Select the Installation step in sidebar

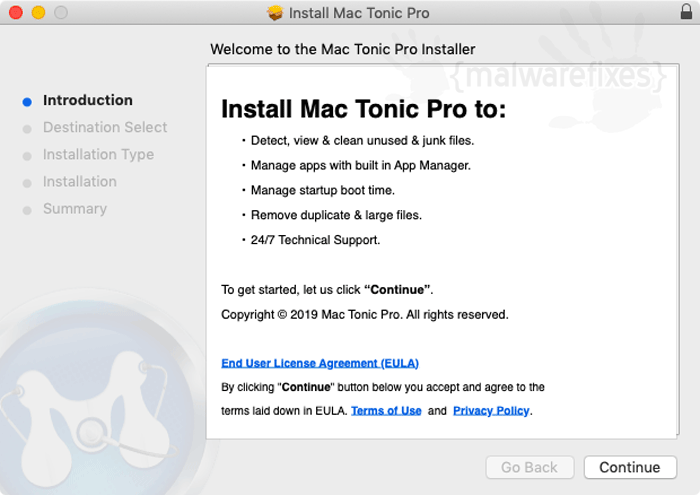[x=80, y=182]
